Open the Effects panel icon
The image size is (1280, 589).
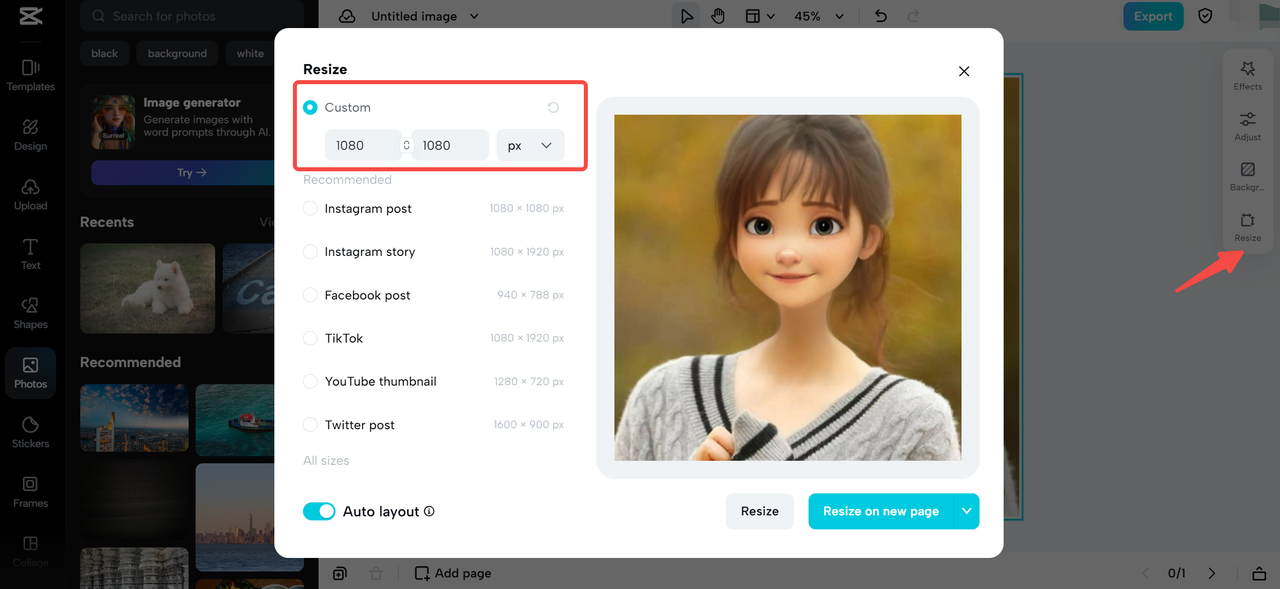pyautogui.click(x=1247, y=75)
